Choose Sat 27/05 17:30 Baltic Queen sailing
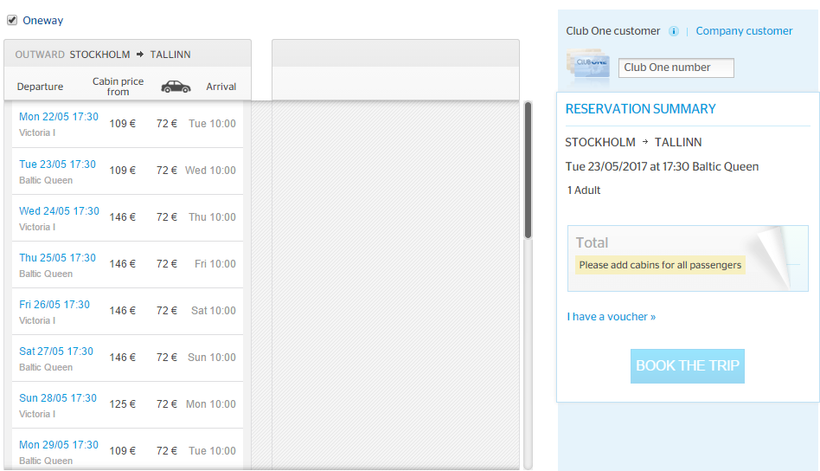Viewport: 820px width, 471px height. (56, 352)
